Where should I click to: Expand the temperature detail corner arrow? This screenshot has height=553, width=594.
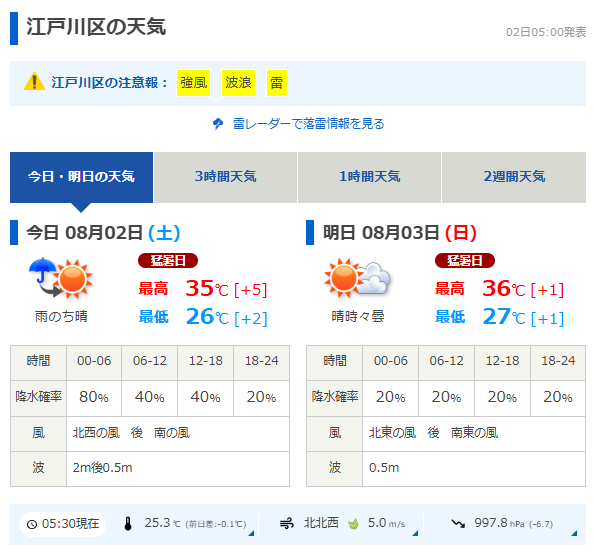click(x=251, y=533)
